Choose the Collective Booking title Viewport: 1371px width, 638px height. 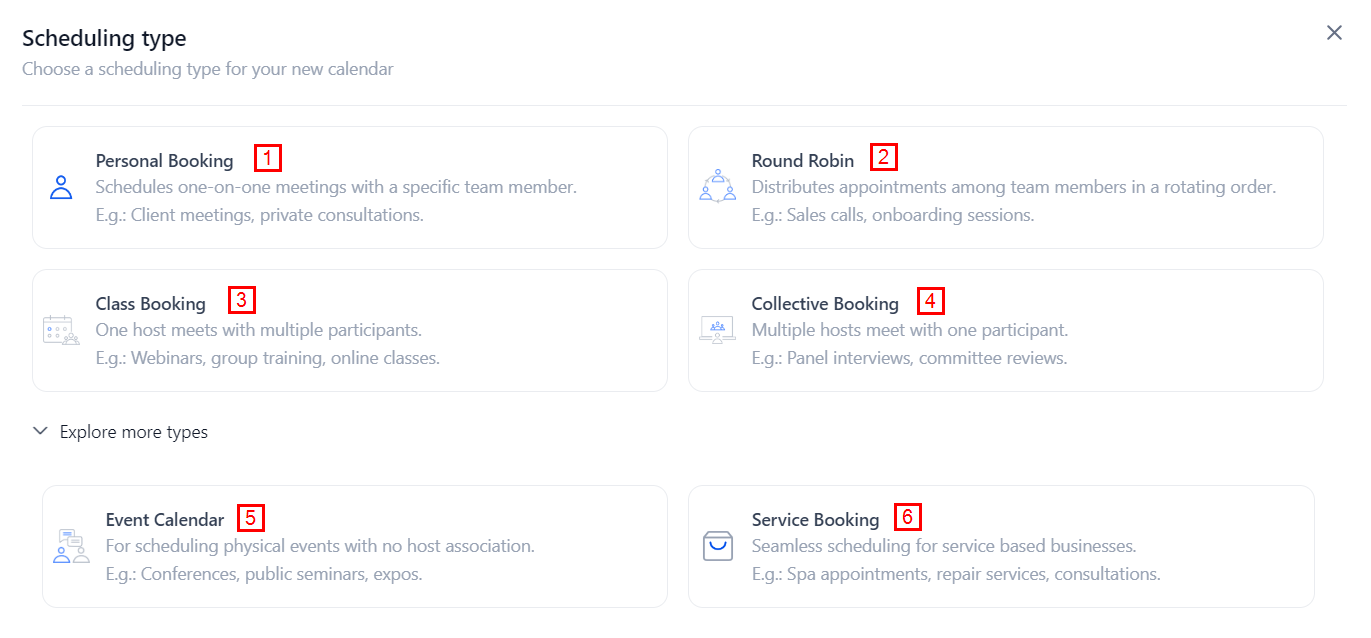click(825, 303)
